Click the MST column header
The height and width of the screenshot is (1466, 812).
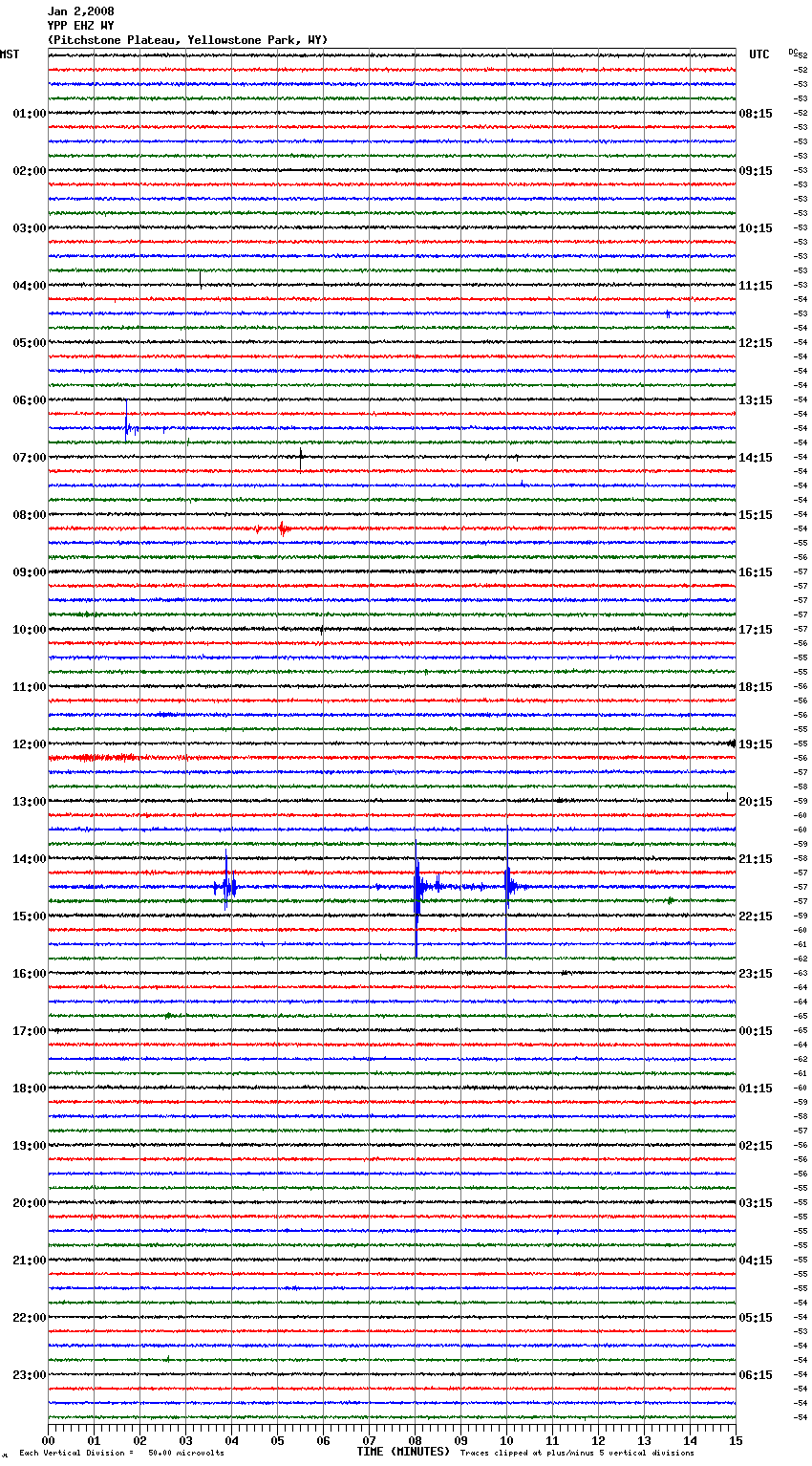(x=10, y=54)
